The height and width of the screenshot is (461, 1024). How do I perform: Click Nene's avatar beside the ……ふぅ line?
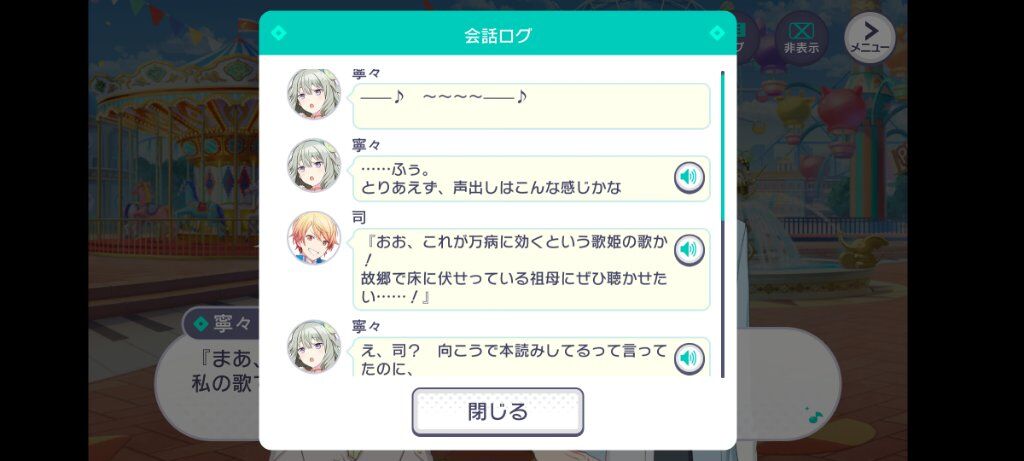pyautogui.click(x=314, y=165)
